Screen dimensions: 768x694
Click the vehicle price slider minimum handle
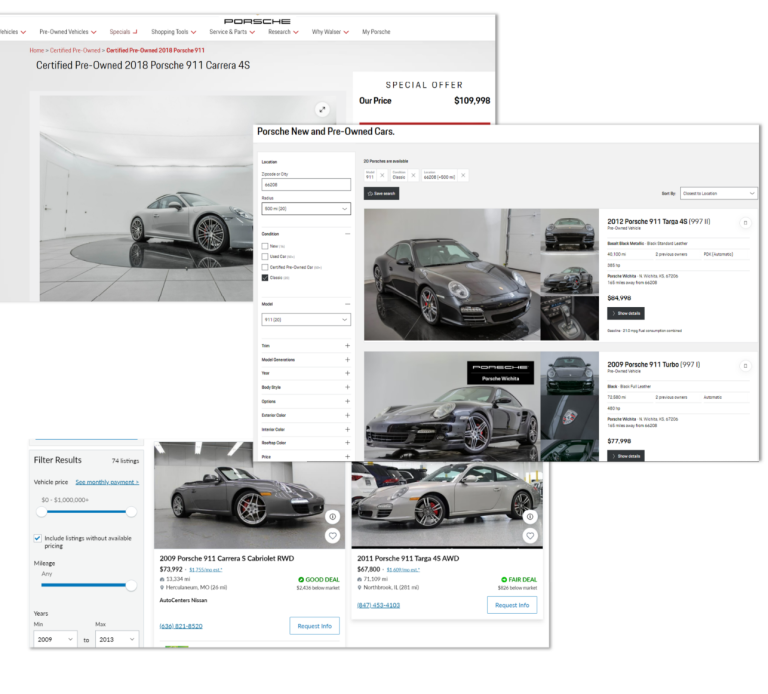click(x=42, y=512)
